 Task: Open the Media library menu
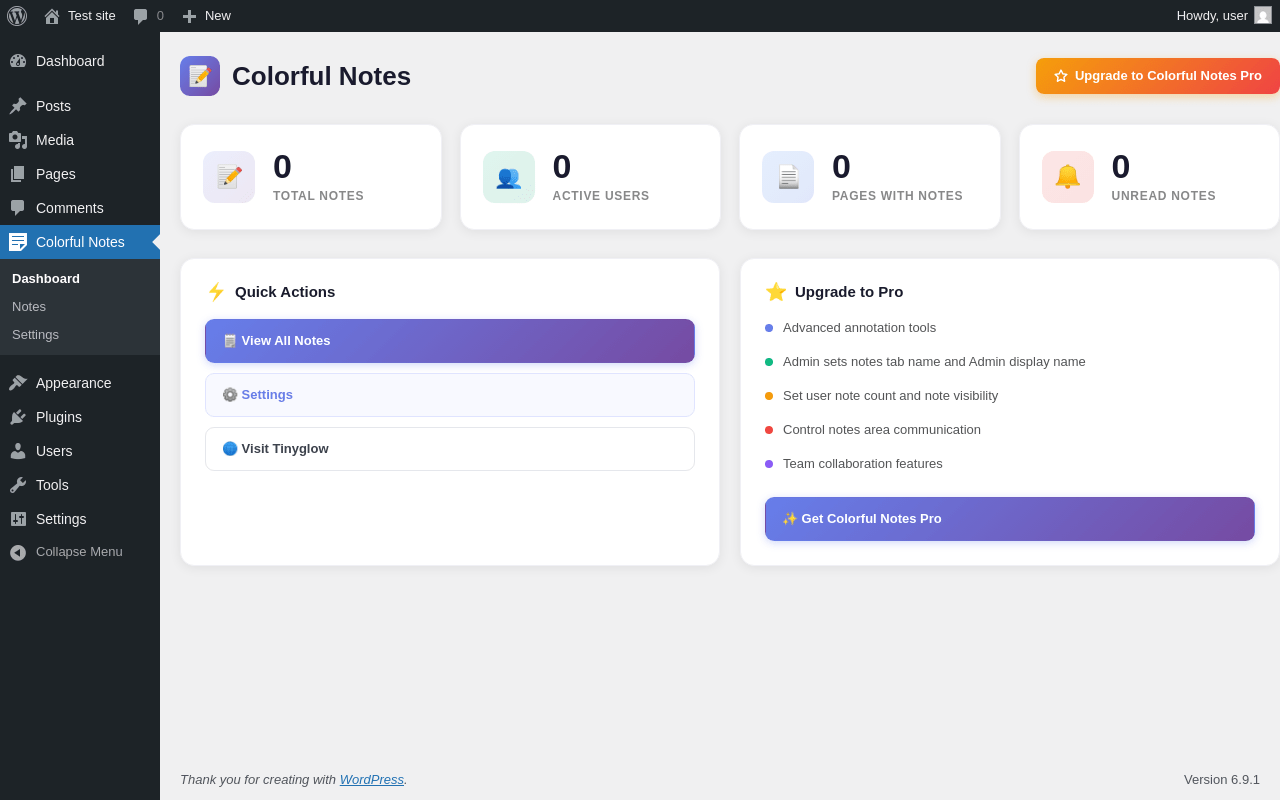(55, 140)
